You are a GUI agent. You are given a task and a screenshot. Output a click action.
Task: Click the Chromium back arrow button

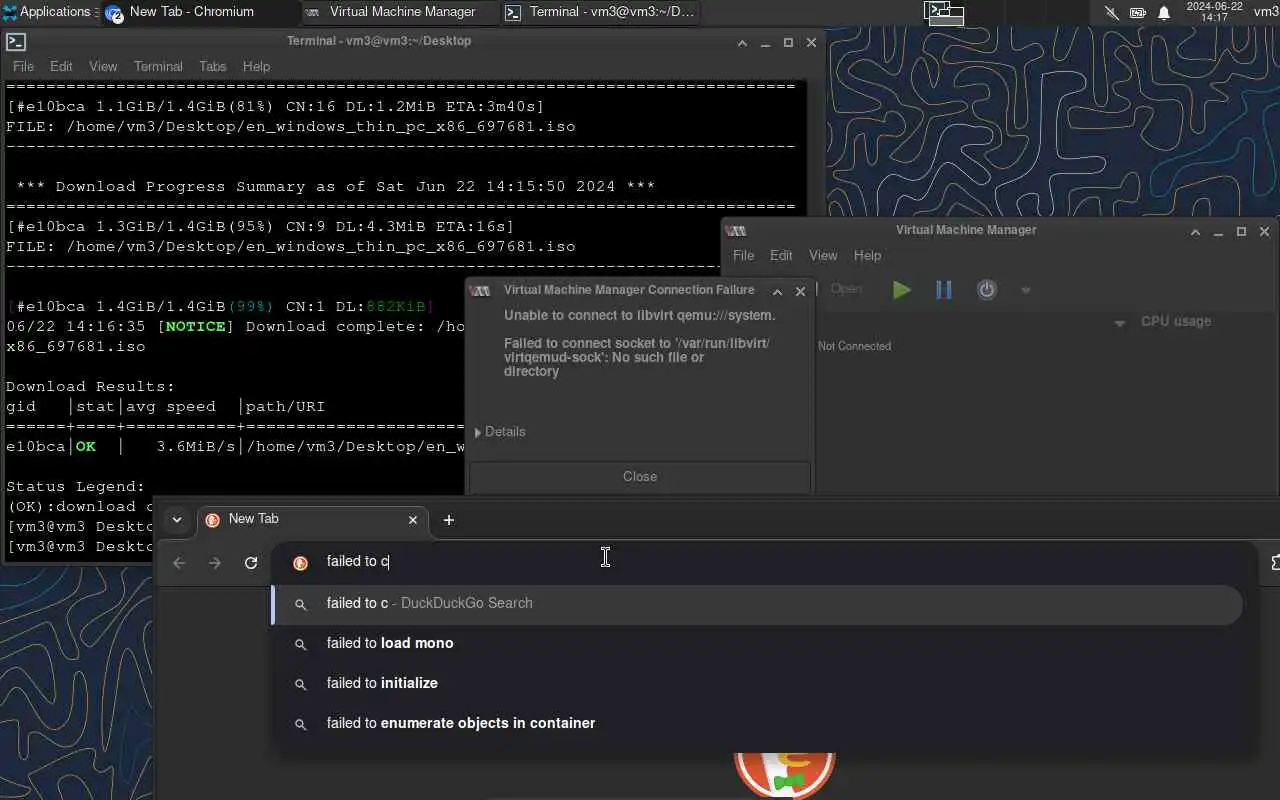click(179, 563)
